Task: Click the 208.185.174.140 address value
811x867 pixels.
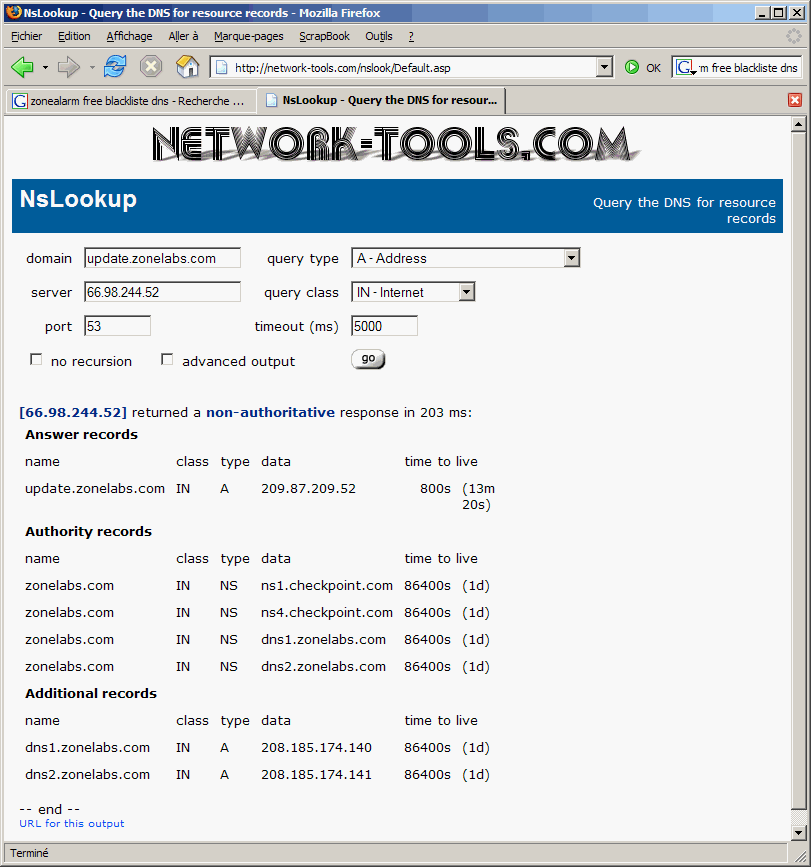Action: (x=316, y=748)
